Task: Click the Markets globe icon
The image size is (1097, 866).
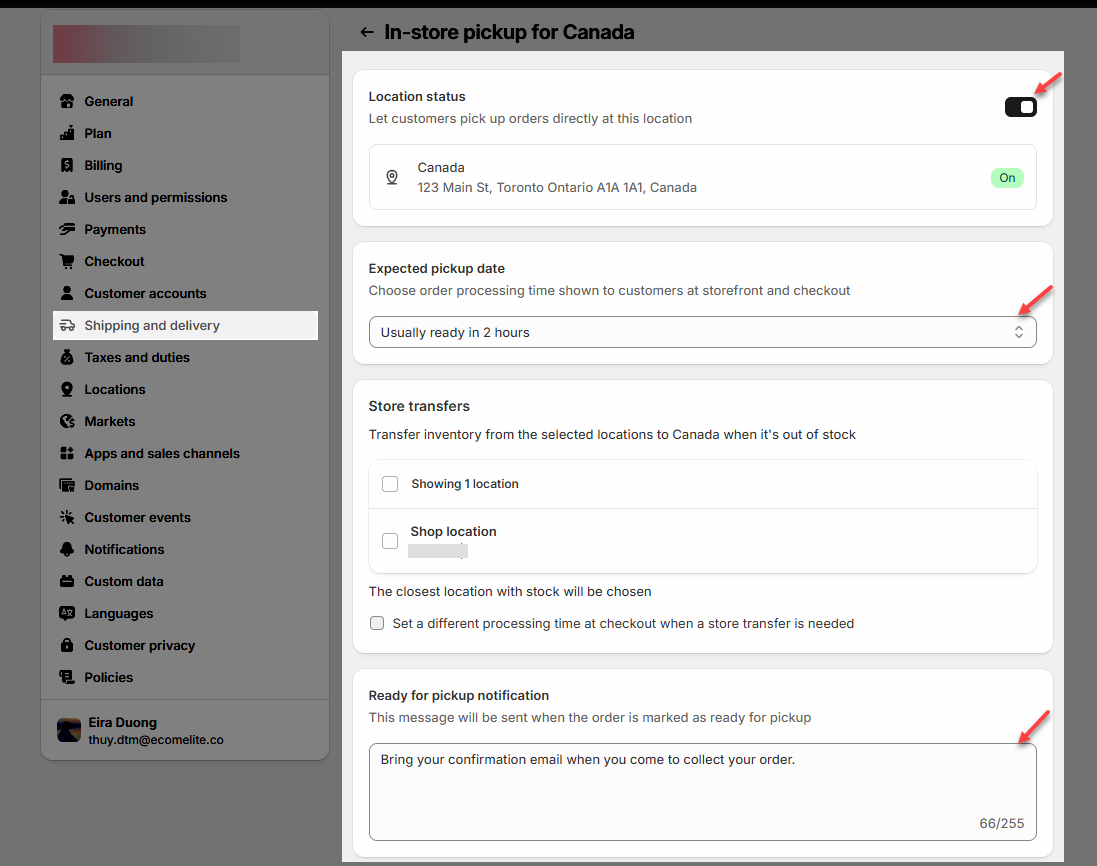Action: pyautogui.click(x=67, y=421)
